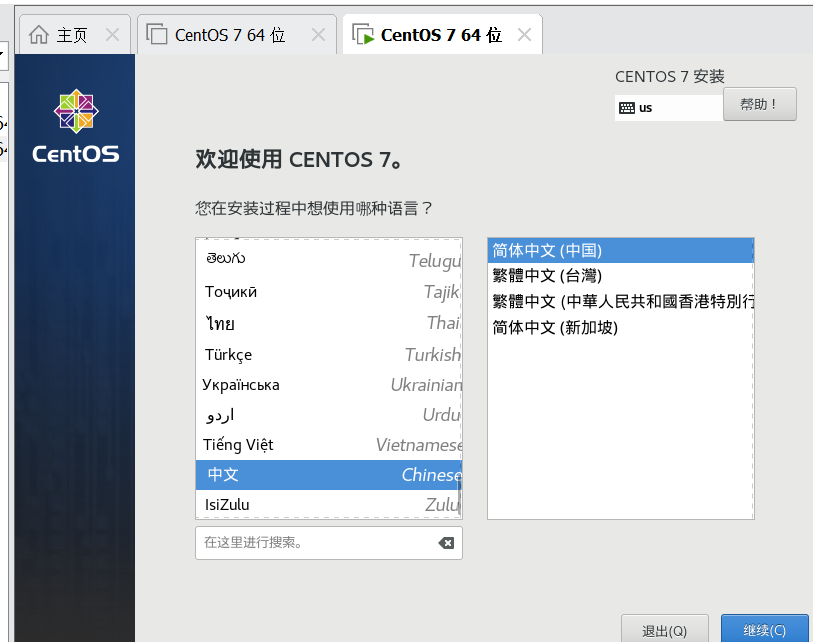Choose Urdu (اردو) language row

329,415
